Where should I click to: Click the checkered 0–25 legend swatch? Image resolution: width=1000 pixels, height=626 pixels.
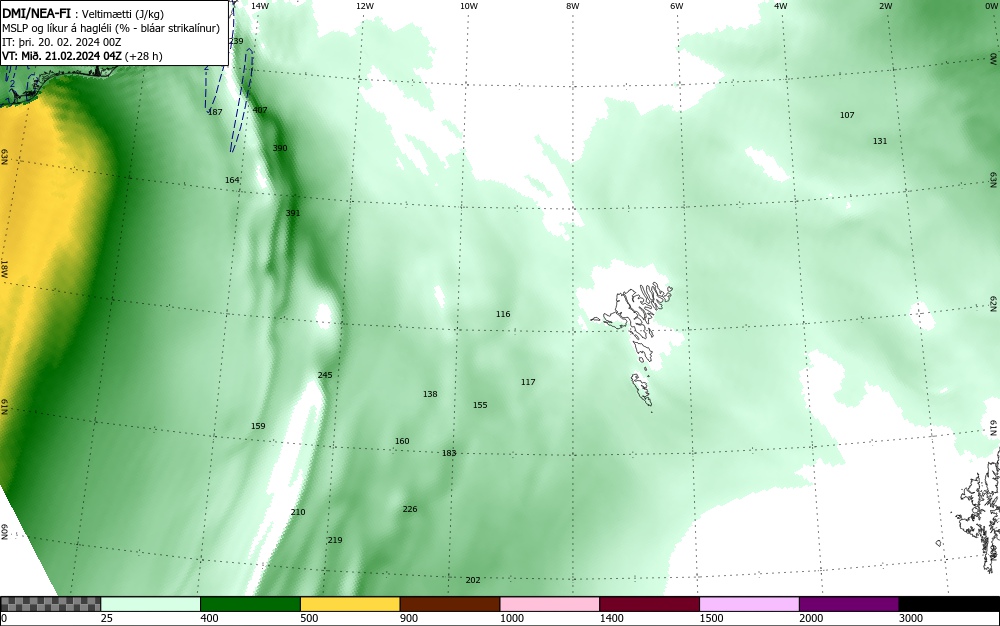coord(50,604)
